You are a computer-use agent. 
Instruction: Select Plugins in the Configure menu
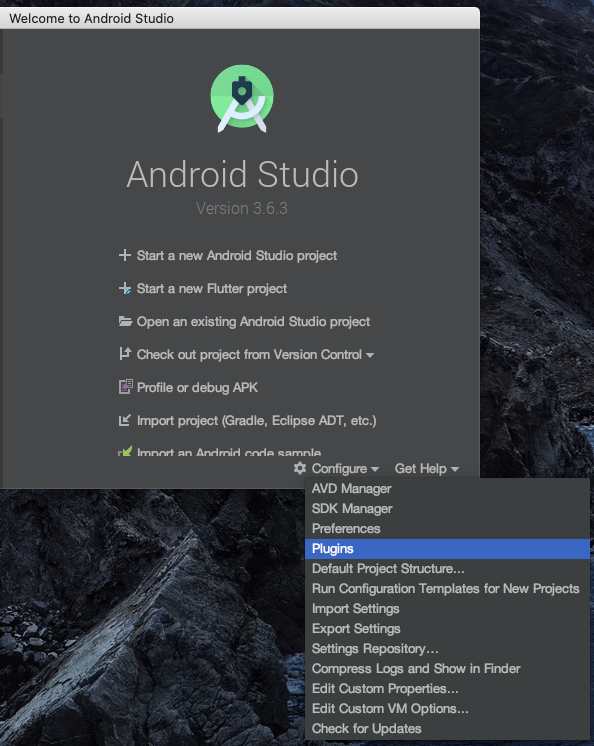click(447, 549)
